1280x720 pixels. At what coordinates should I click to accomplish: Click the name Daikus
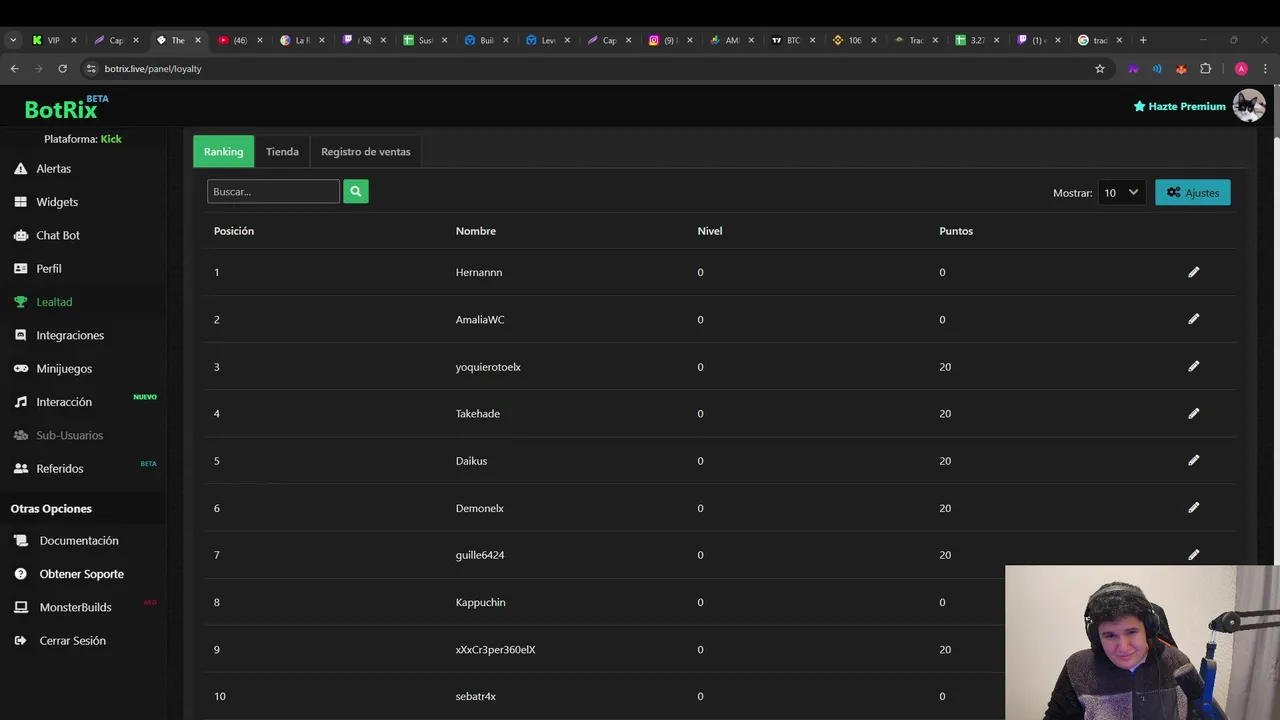tap(471, 461)
